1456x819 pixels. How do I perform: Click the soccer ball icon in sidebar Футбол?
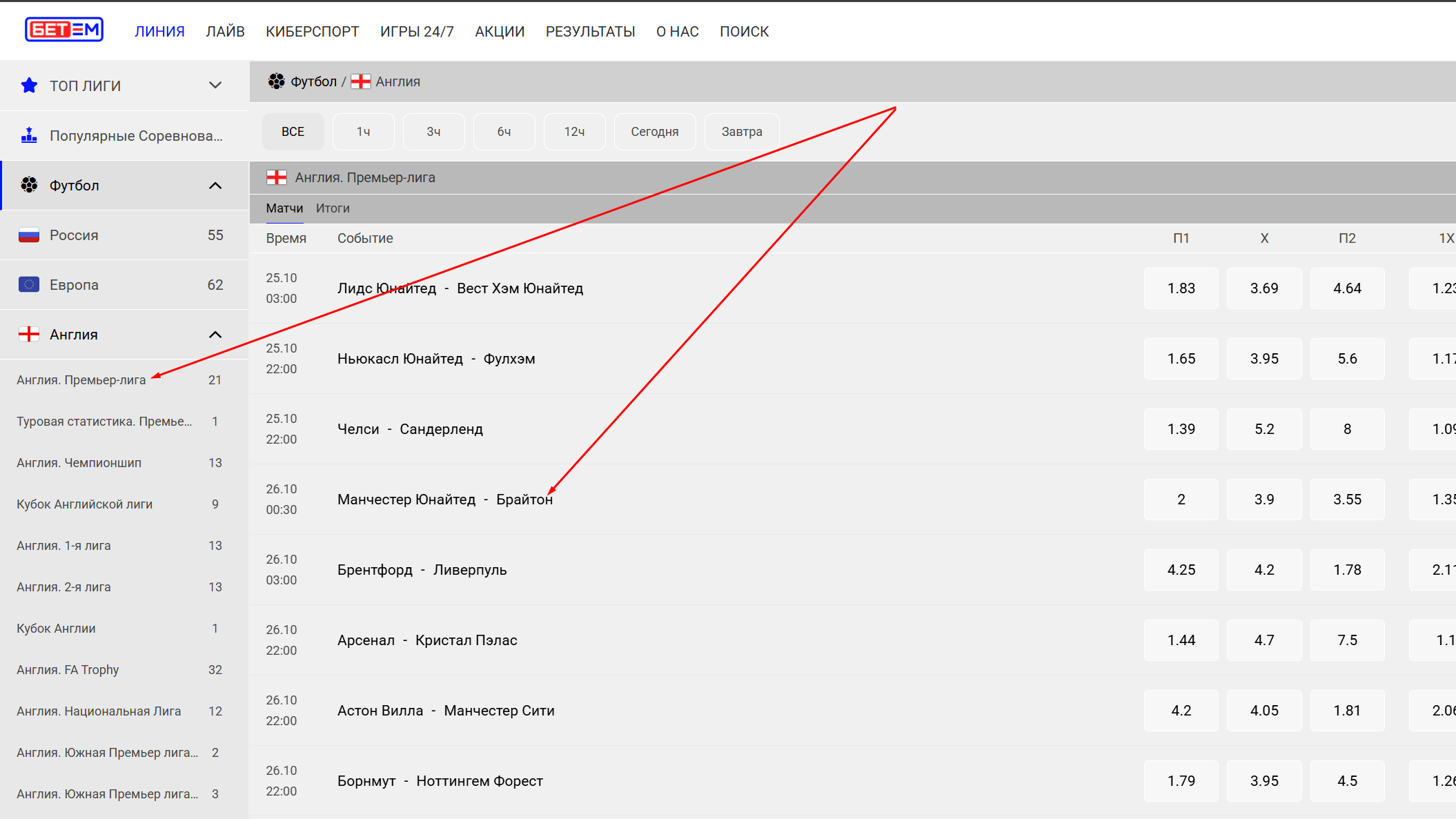29,185
